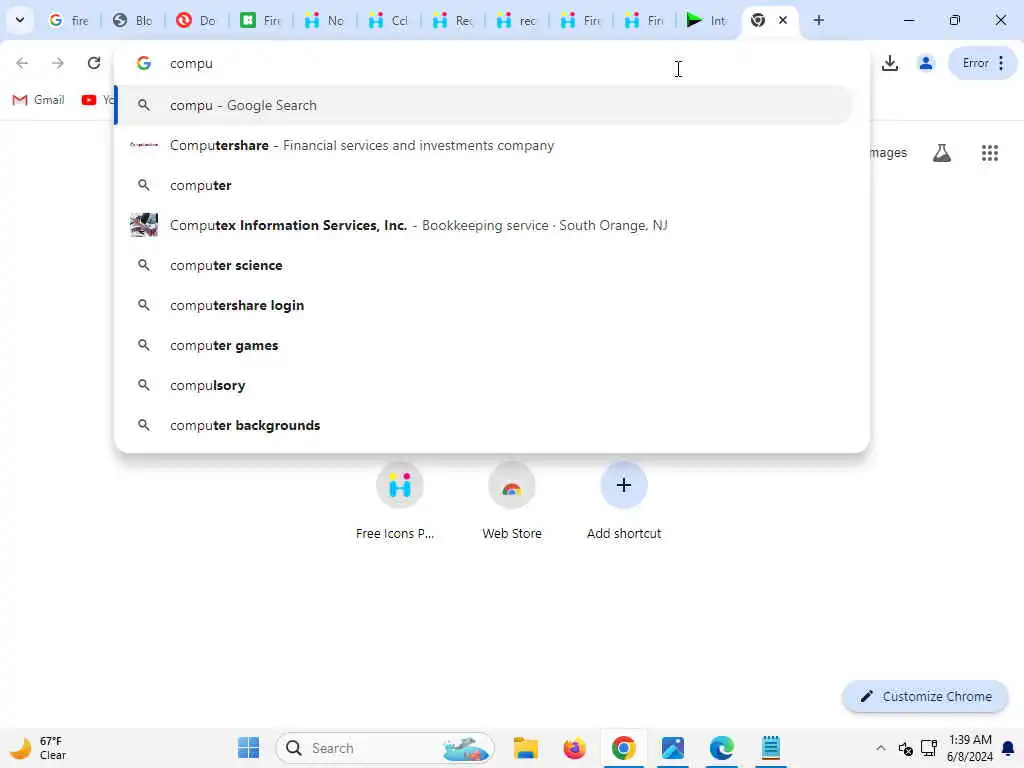Select 'computershare login' suggestion
This screenshot has height=768, width=1024.
tap(484, 305)
